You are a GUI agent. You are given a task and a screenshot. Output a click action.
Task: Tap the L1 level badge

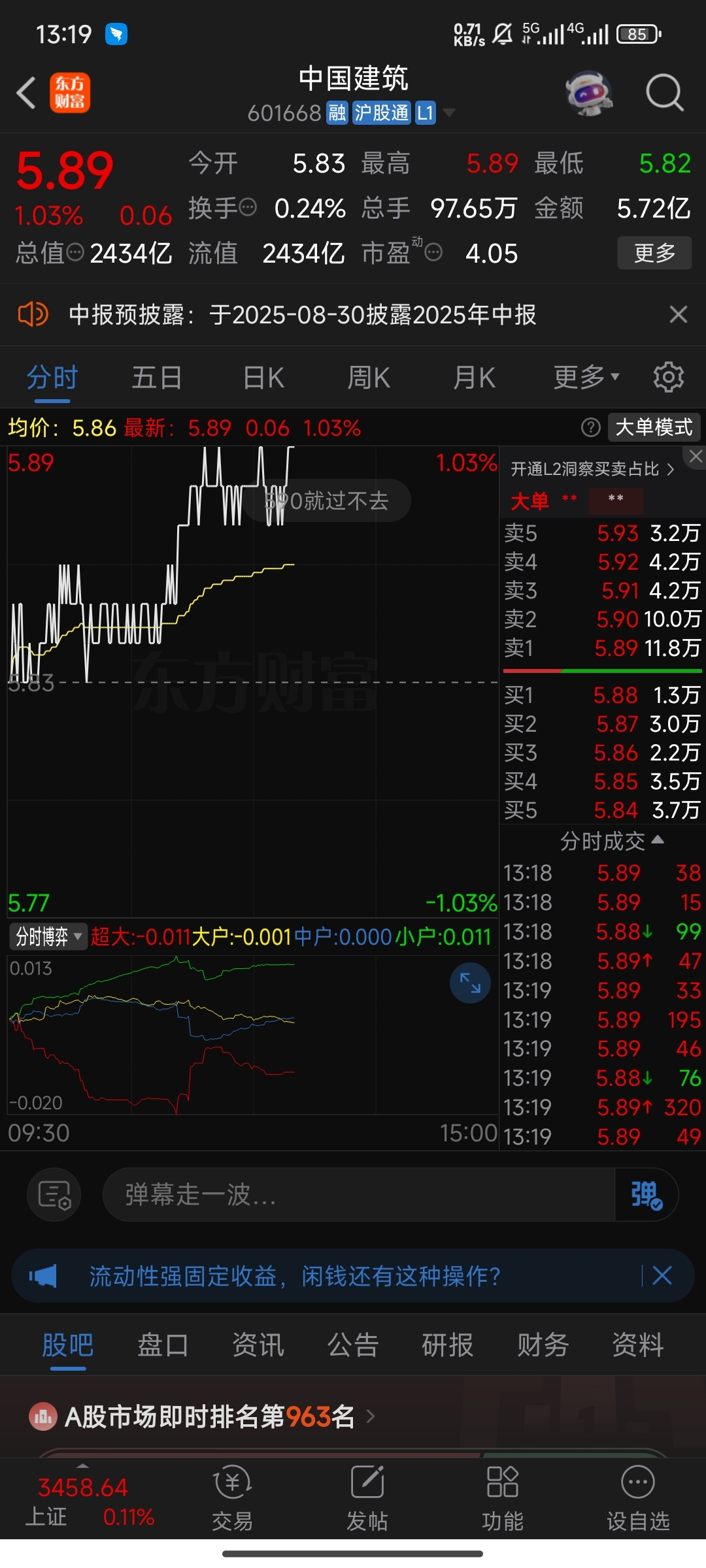426,113
